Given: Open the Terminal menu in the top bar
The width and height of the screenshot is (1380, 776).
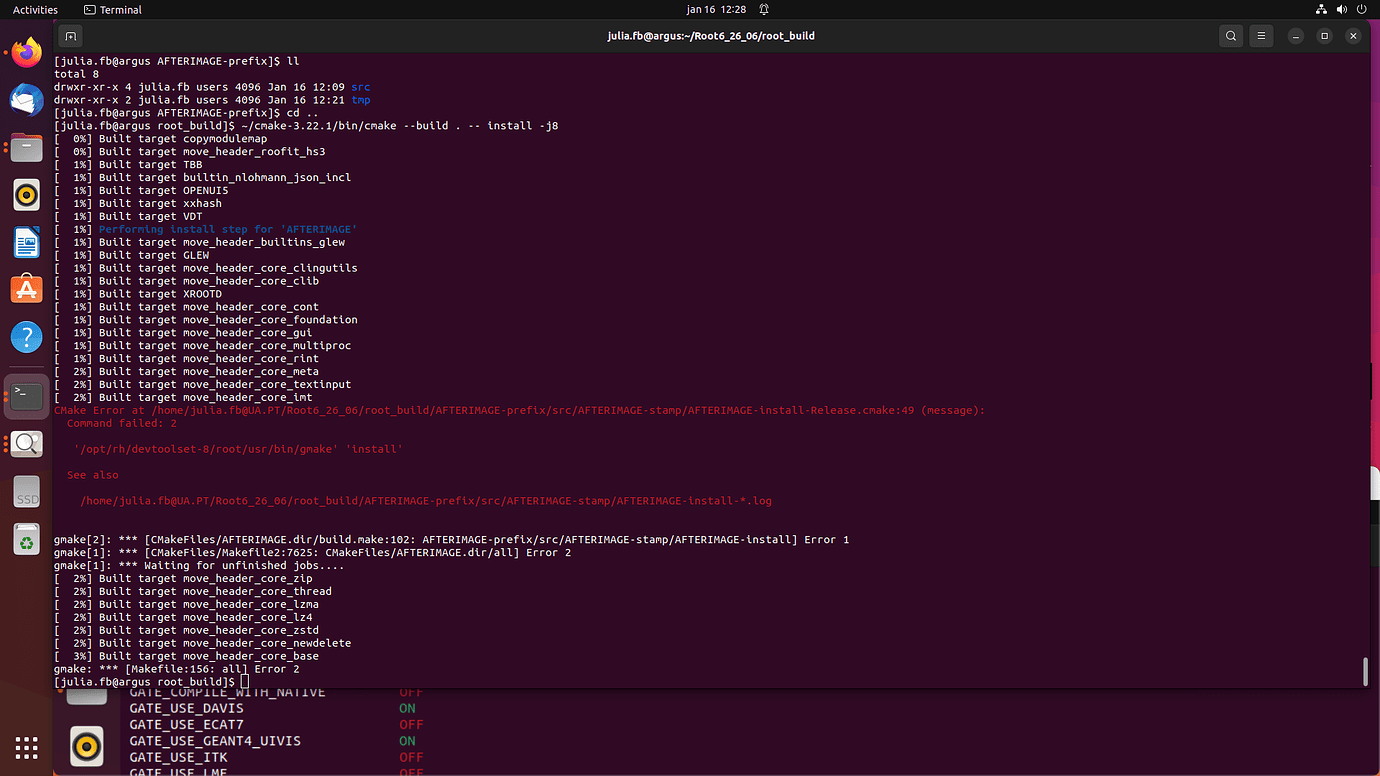Looking at the screenshot, I should [x=112, y=9].
